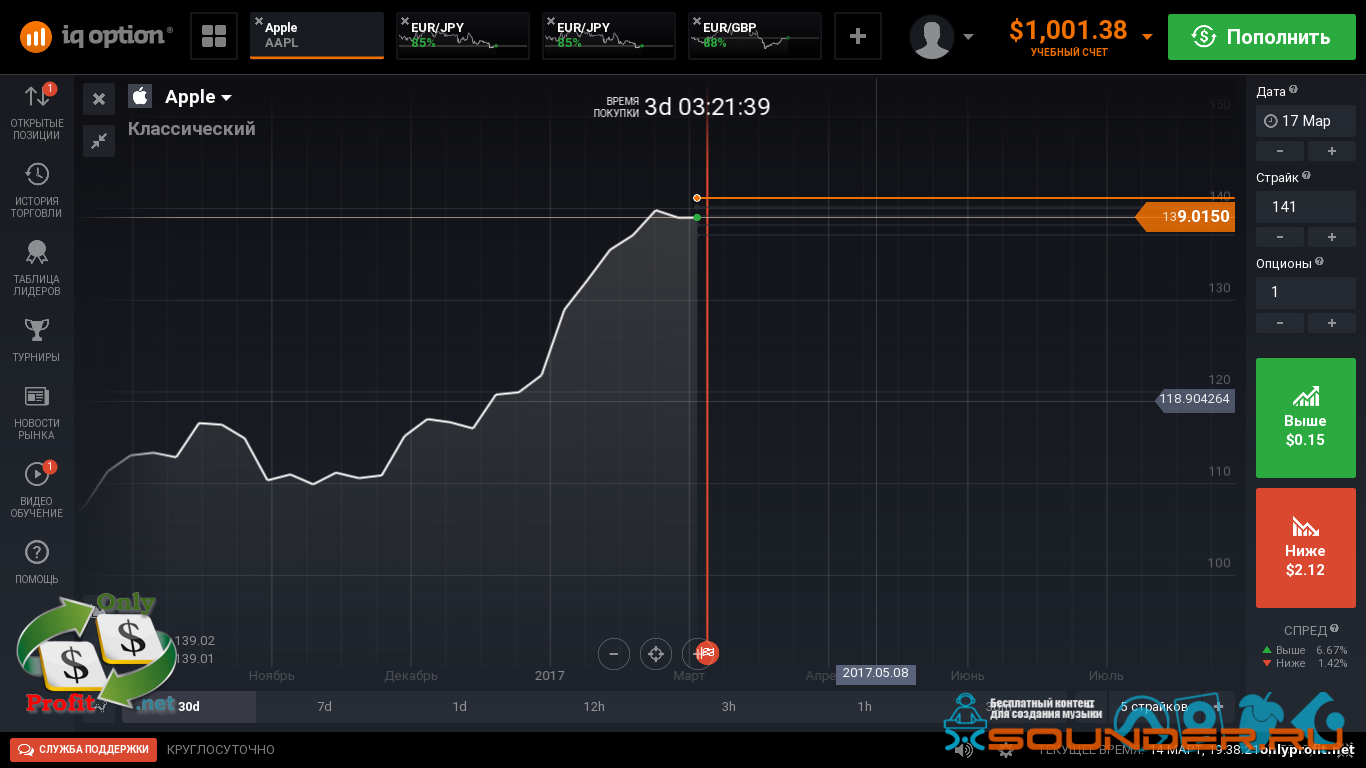Click the date field showing 17 Мар
This screenshot has height=768, width=1366.
1306,121
